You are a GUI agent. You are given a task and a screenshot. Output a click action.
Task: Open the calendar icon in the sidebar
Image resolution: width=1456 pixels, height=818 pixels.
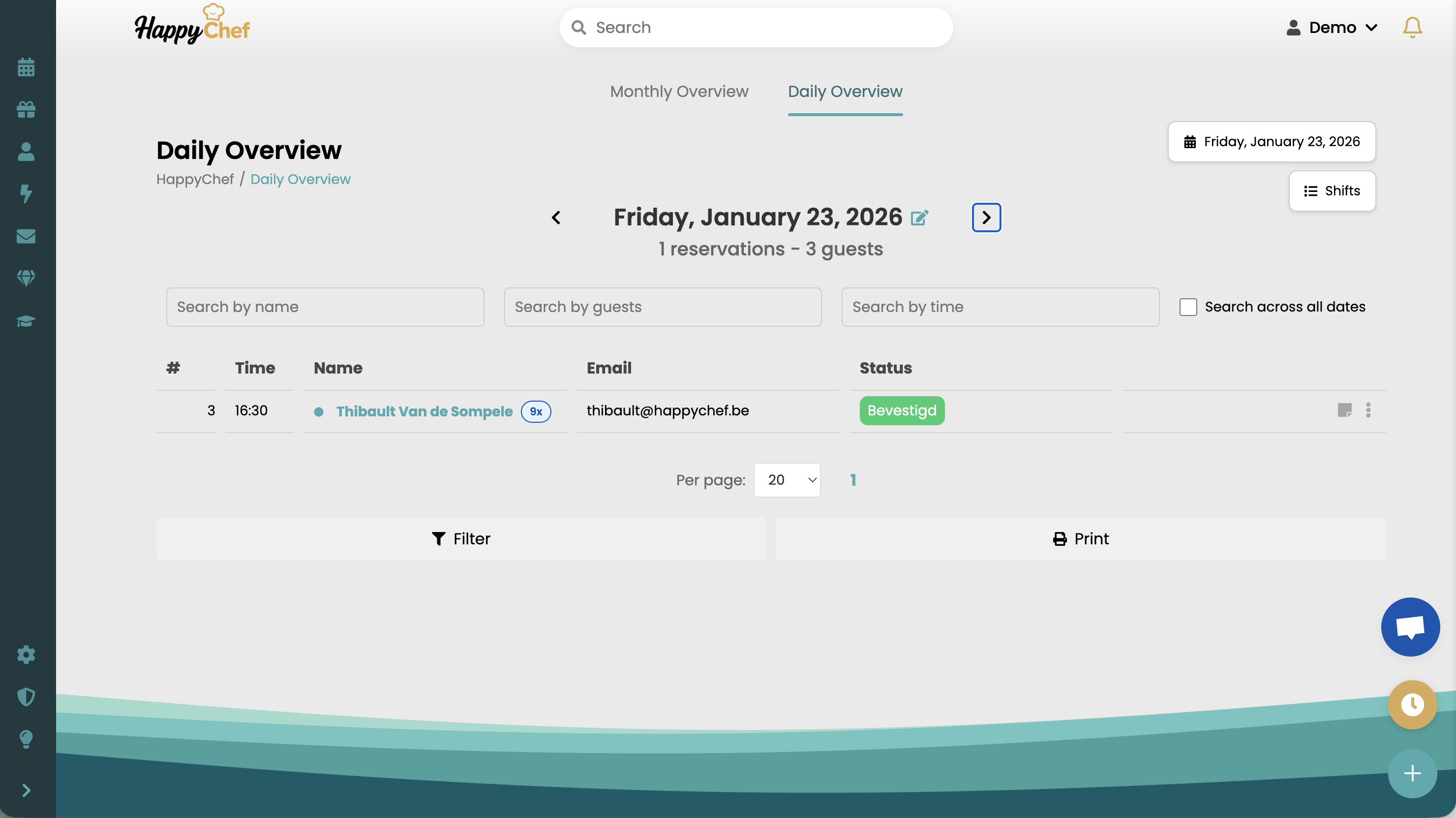click(26, 67)
